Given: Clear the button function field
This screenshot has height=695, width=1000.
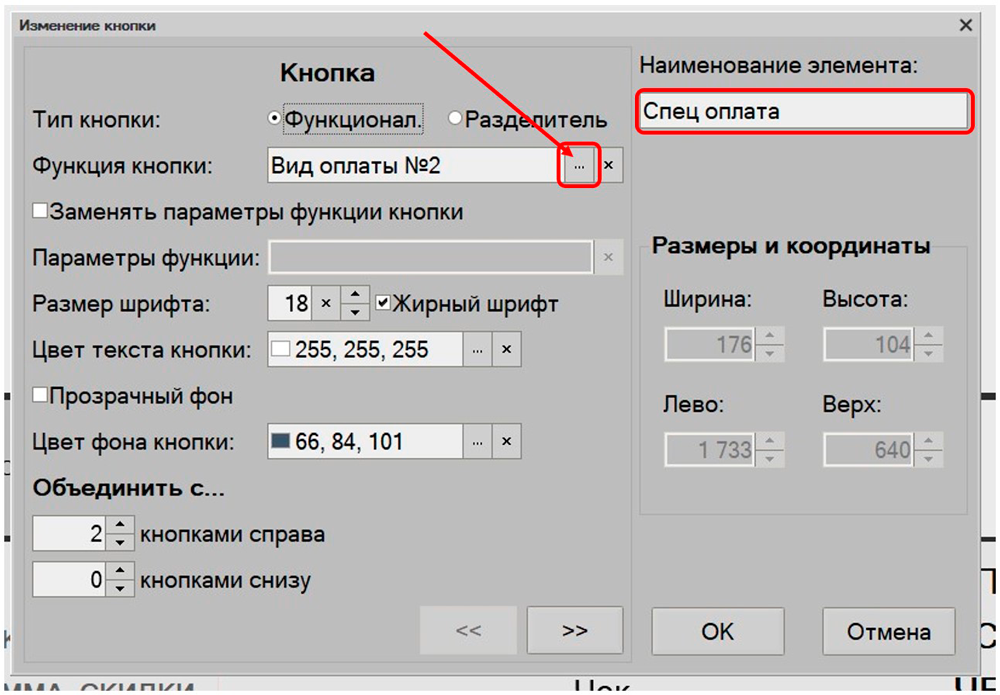Looking at the screenshot, I should 609,166.
